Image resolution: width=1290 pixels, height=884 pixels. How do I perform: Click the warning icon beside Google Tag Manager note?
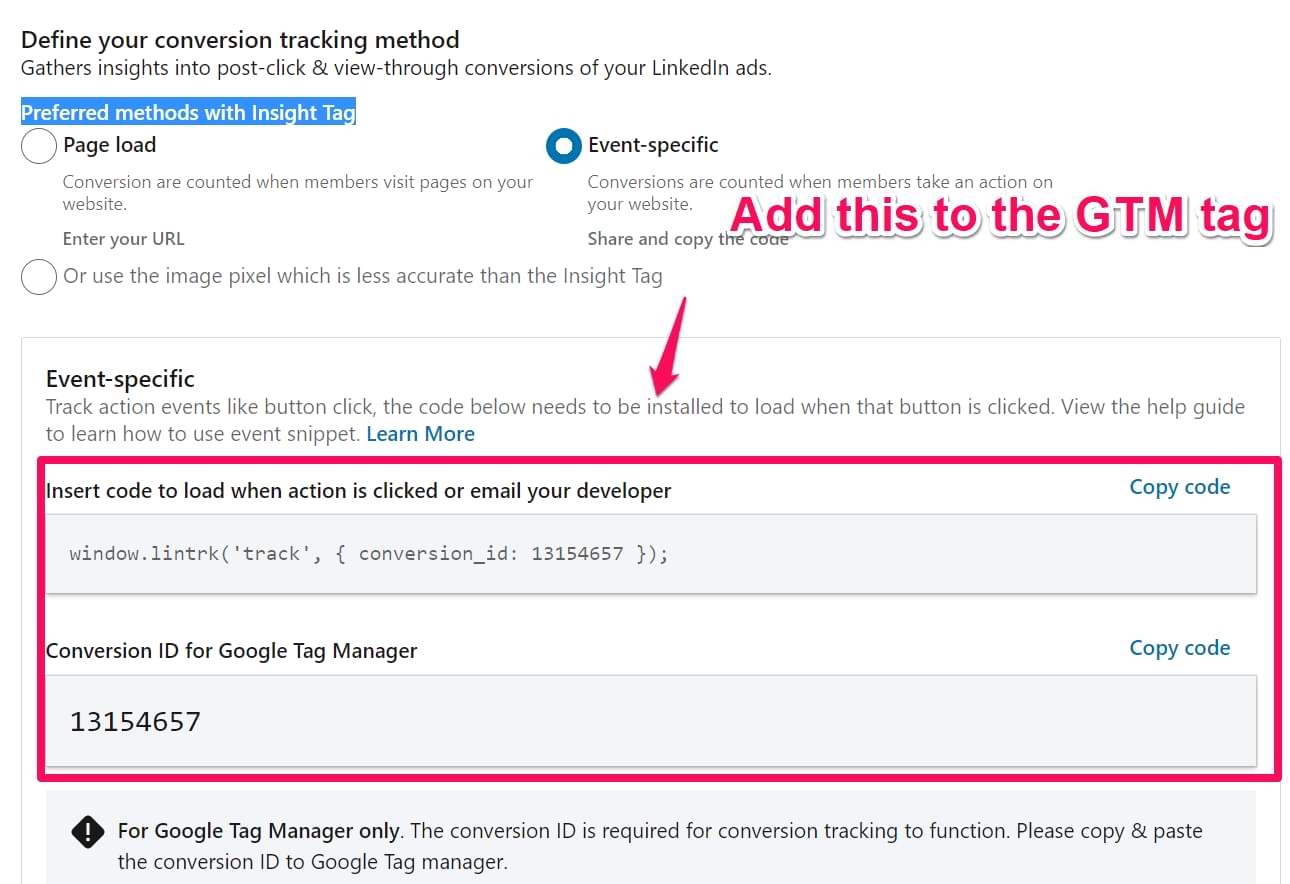pos(87,832)
